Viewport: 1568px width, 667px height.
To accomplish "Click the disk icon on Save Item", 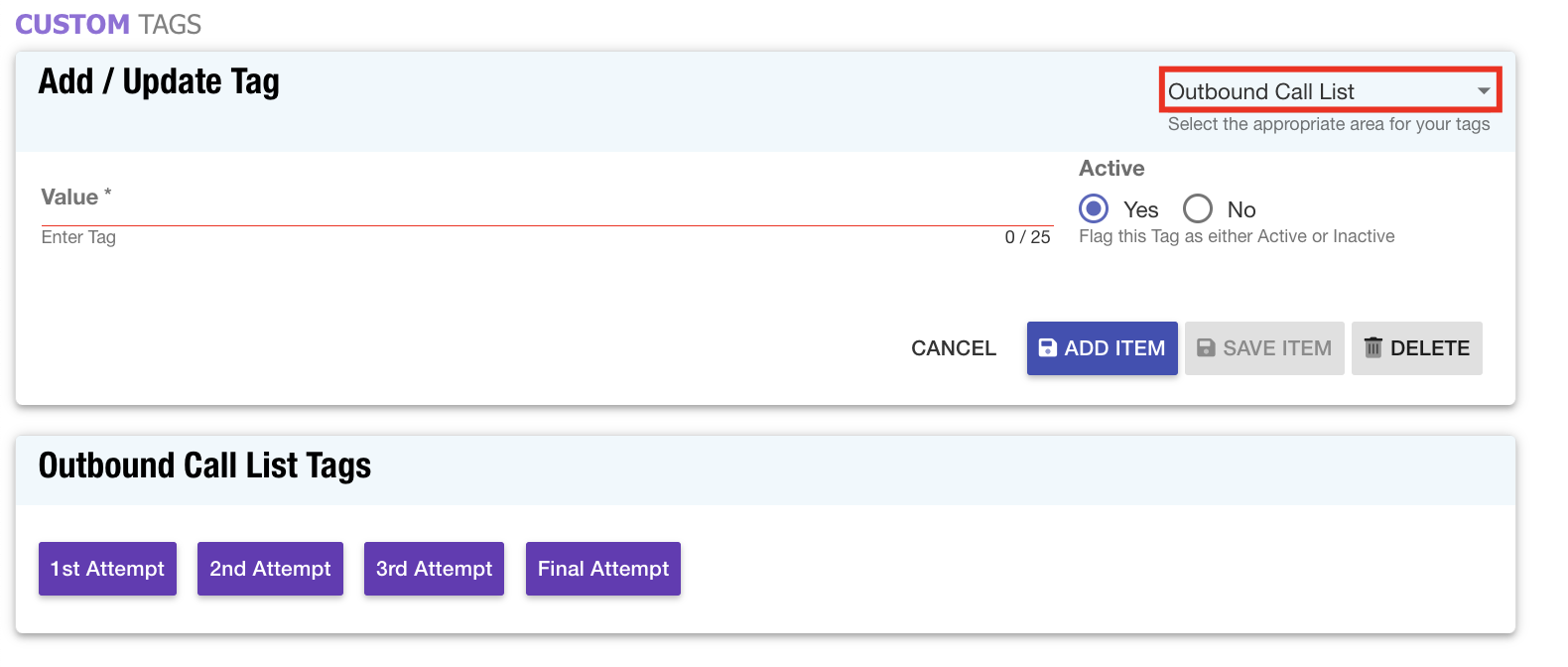I will pos(1206,348).
